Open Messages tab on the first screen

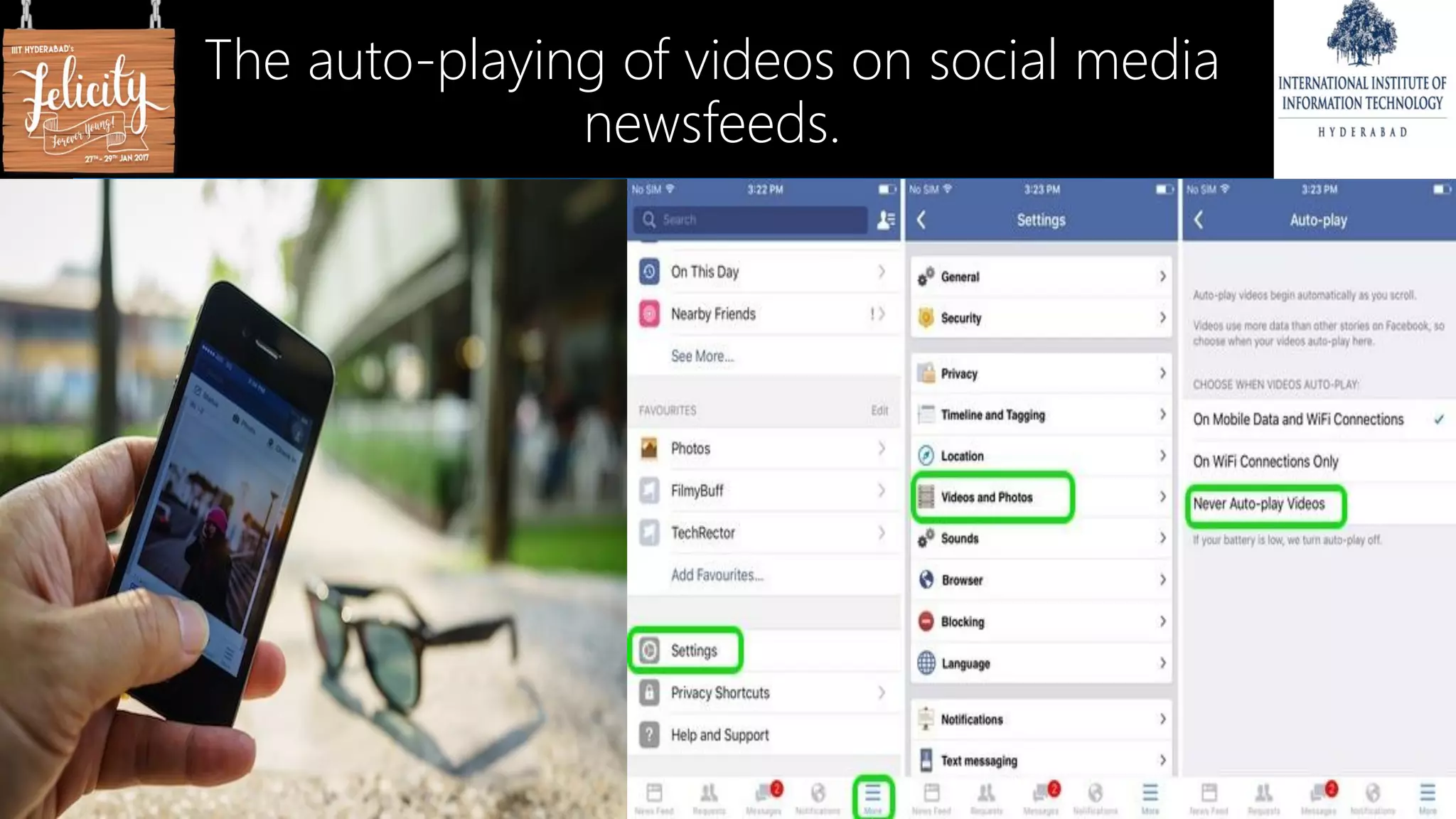point(764,798)
